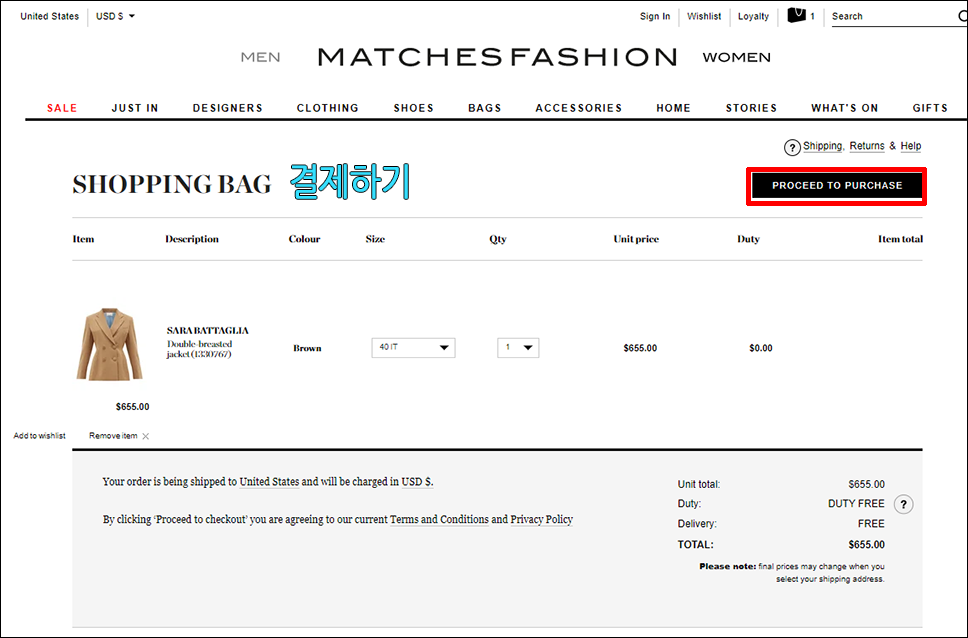Open the BAGS menu
The height and width of the screenshot is (638, 968).
(485, 108)
